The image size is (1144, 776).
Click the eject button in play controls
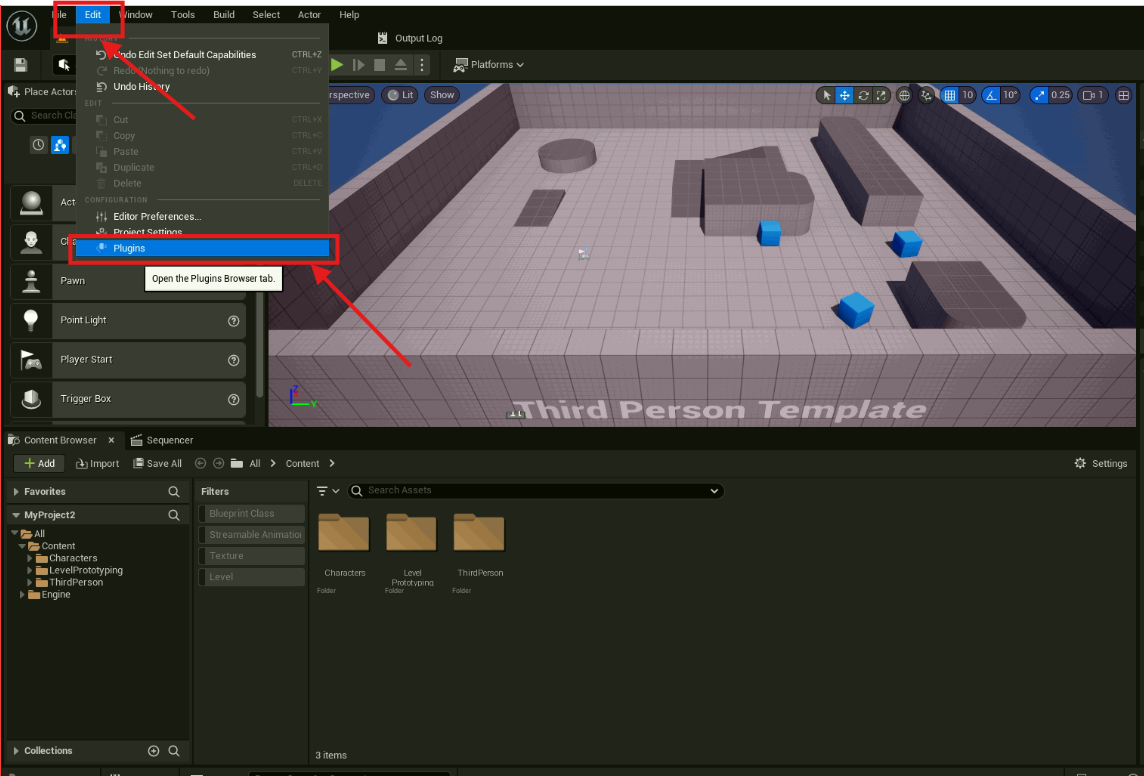point(401,65)
